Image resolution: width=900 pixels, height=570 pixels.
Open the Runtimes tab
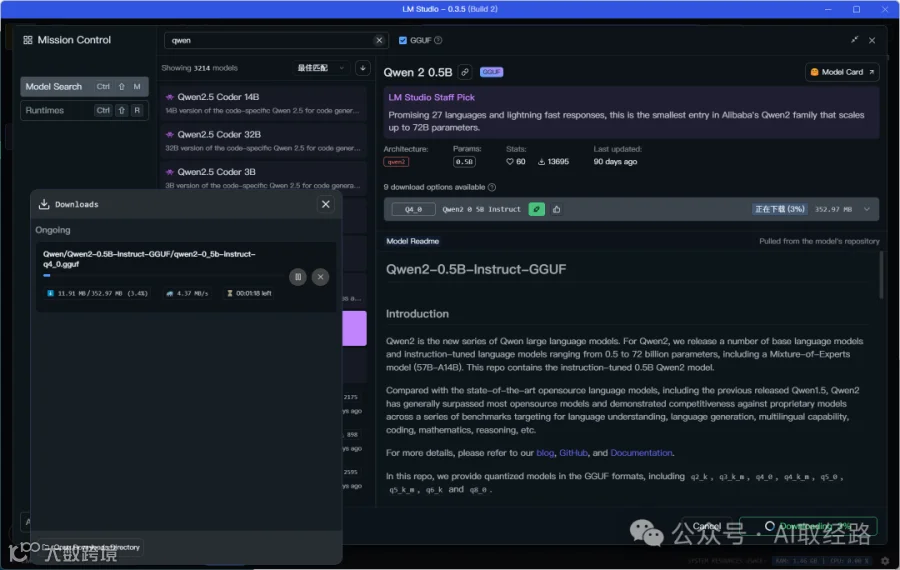84,110
